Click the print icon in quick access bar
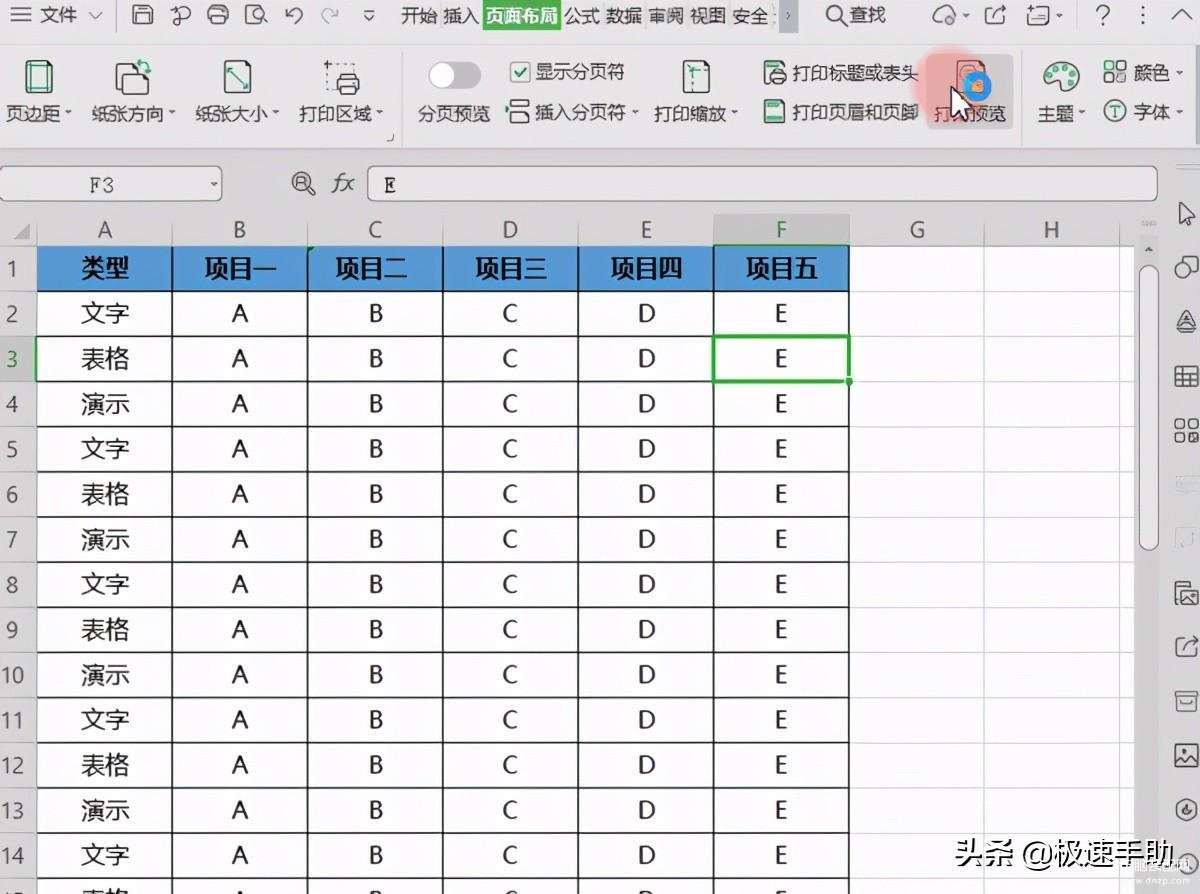 217,16
